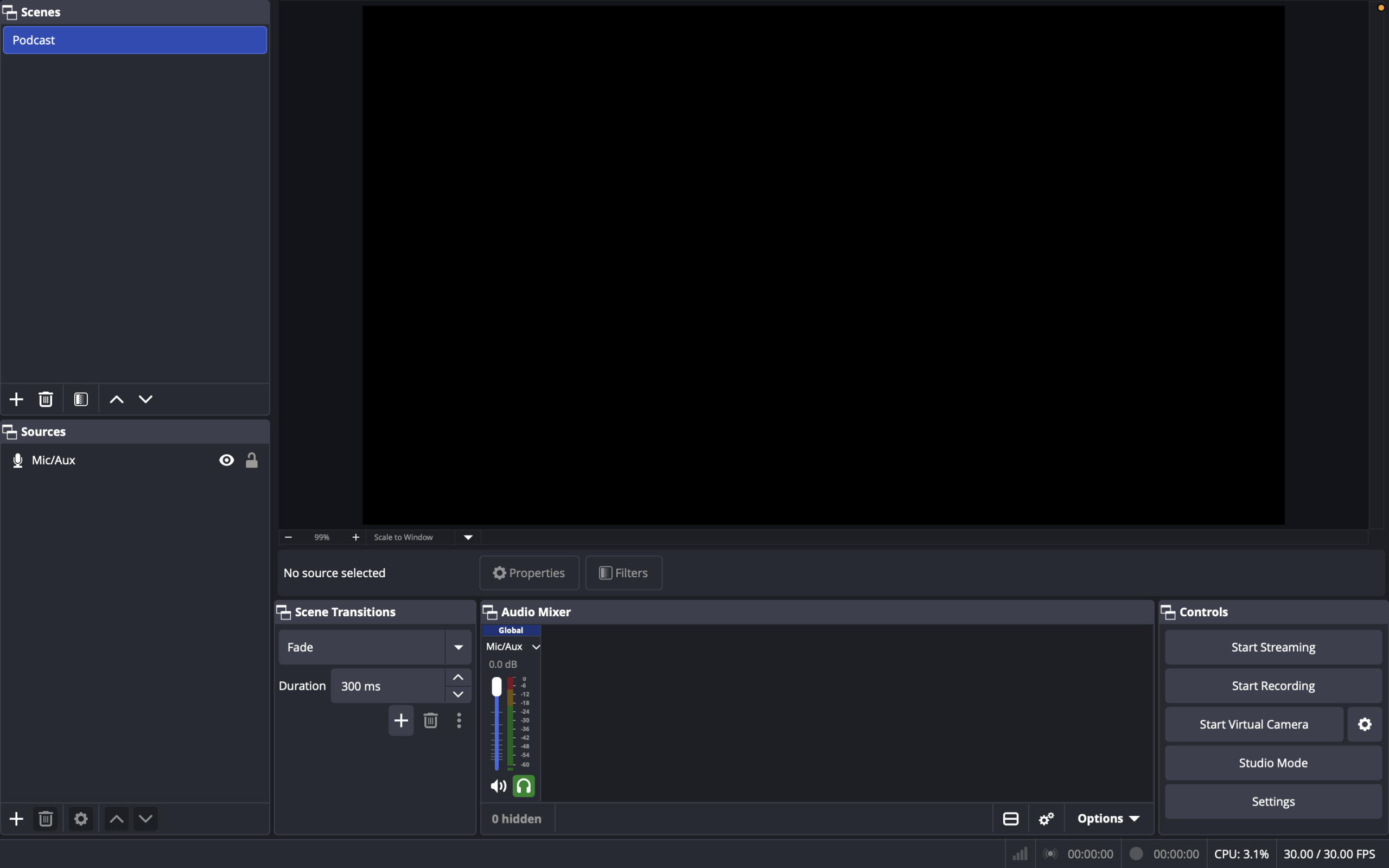Add a configurable transition with plus
The height and width of the screenshot is (868, 1389).
coord(401,720)
